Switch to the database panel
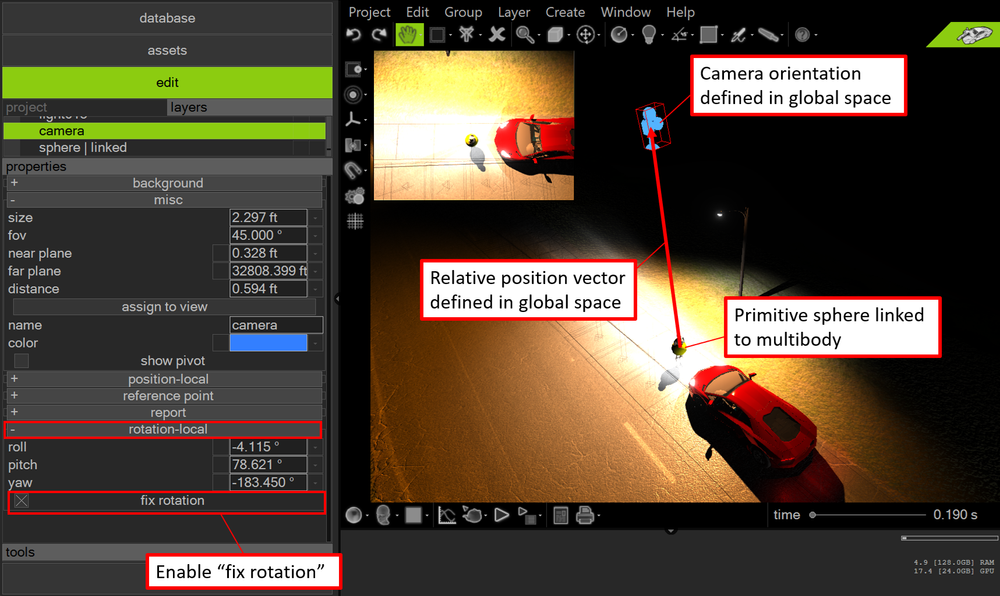The height and width of the screenshot is (596, 1000). point(167,18)
